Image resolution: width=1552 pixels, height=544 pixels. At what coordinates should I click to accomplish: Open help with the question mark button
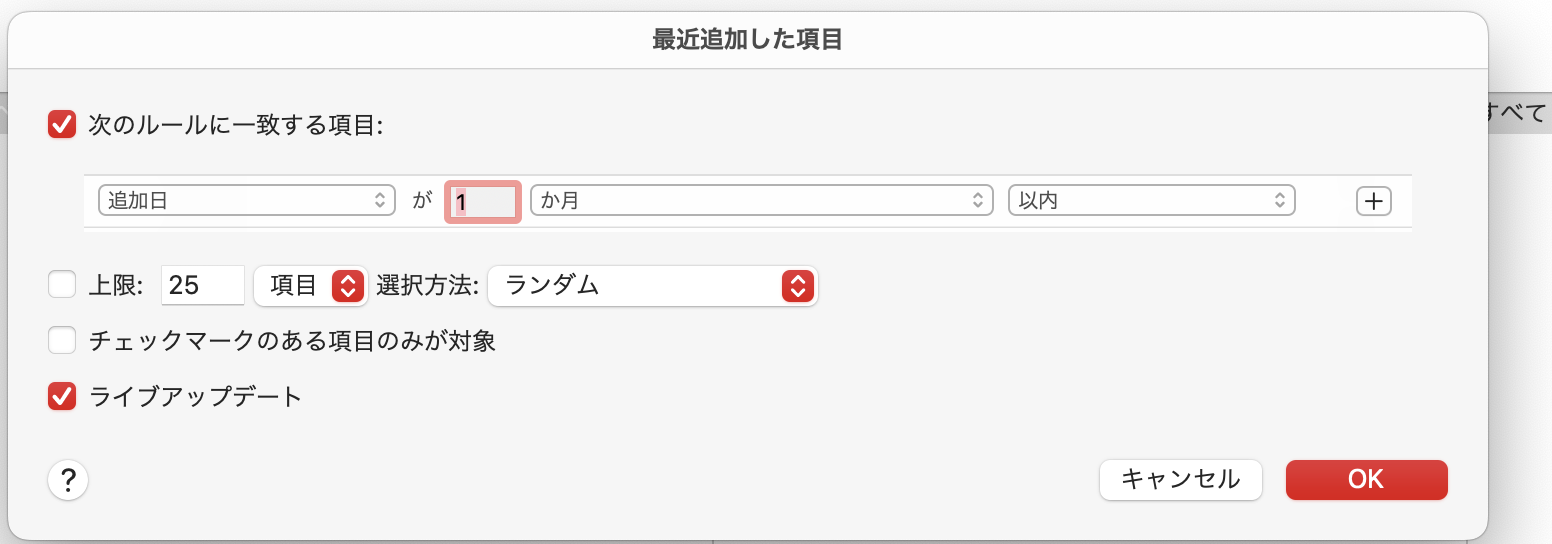point(68,481)
